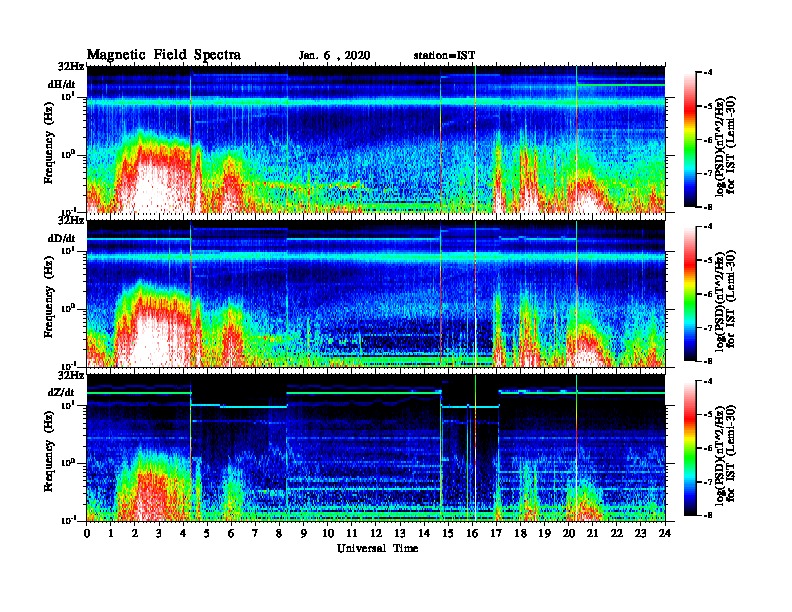
Task: Click the "station=IST" header label
Action: [x=444, y=56]
